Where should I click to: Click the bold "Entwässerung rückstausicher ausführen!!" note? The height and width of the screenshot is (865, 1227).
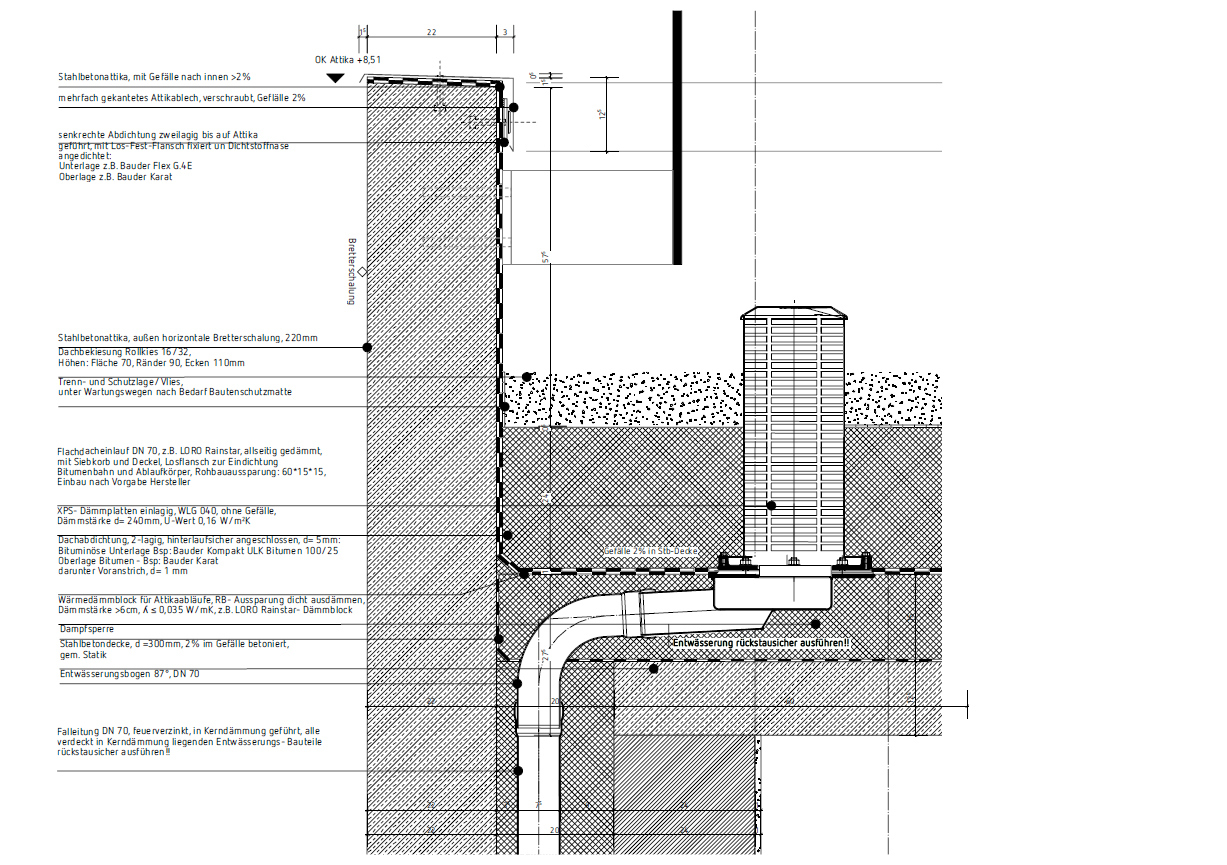pos(761,642)
